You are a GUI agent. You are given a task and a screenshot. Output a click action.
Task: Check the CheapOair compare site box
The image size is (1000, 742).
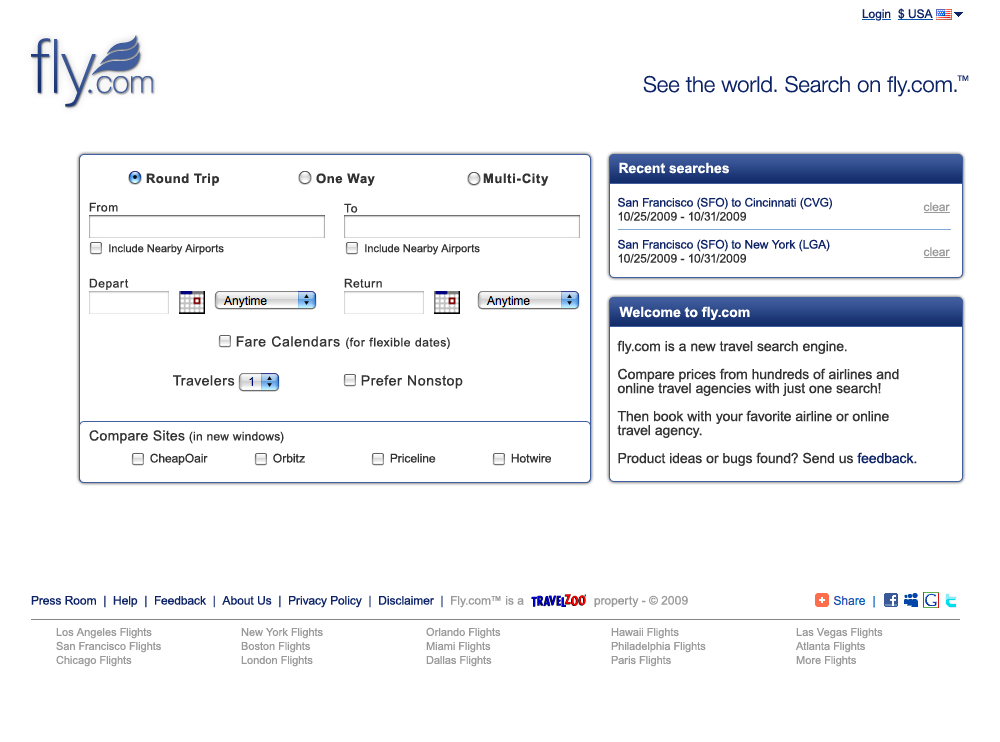coord(138,459)
